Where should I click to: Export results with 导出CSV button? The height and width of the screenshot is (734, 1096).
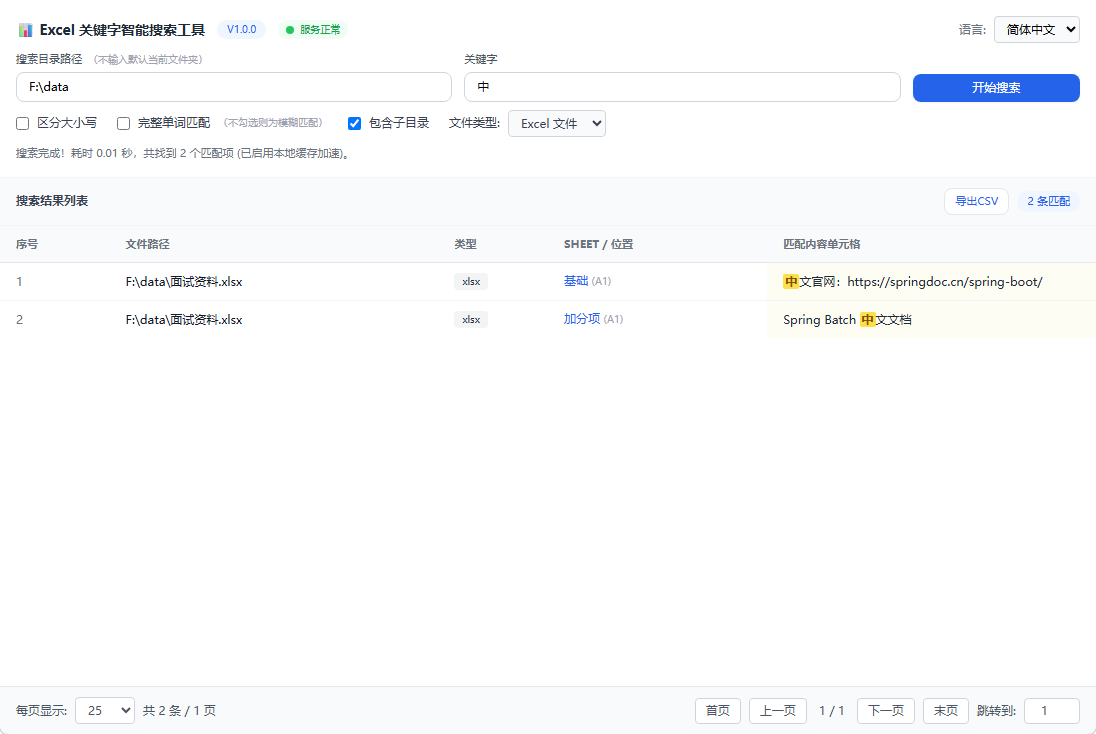point(976,201)
